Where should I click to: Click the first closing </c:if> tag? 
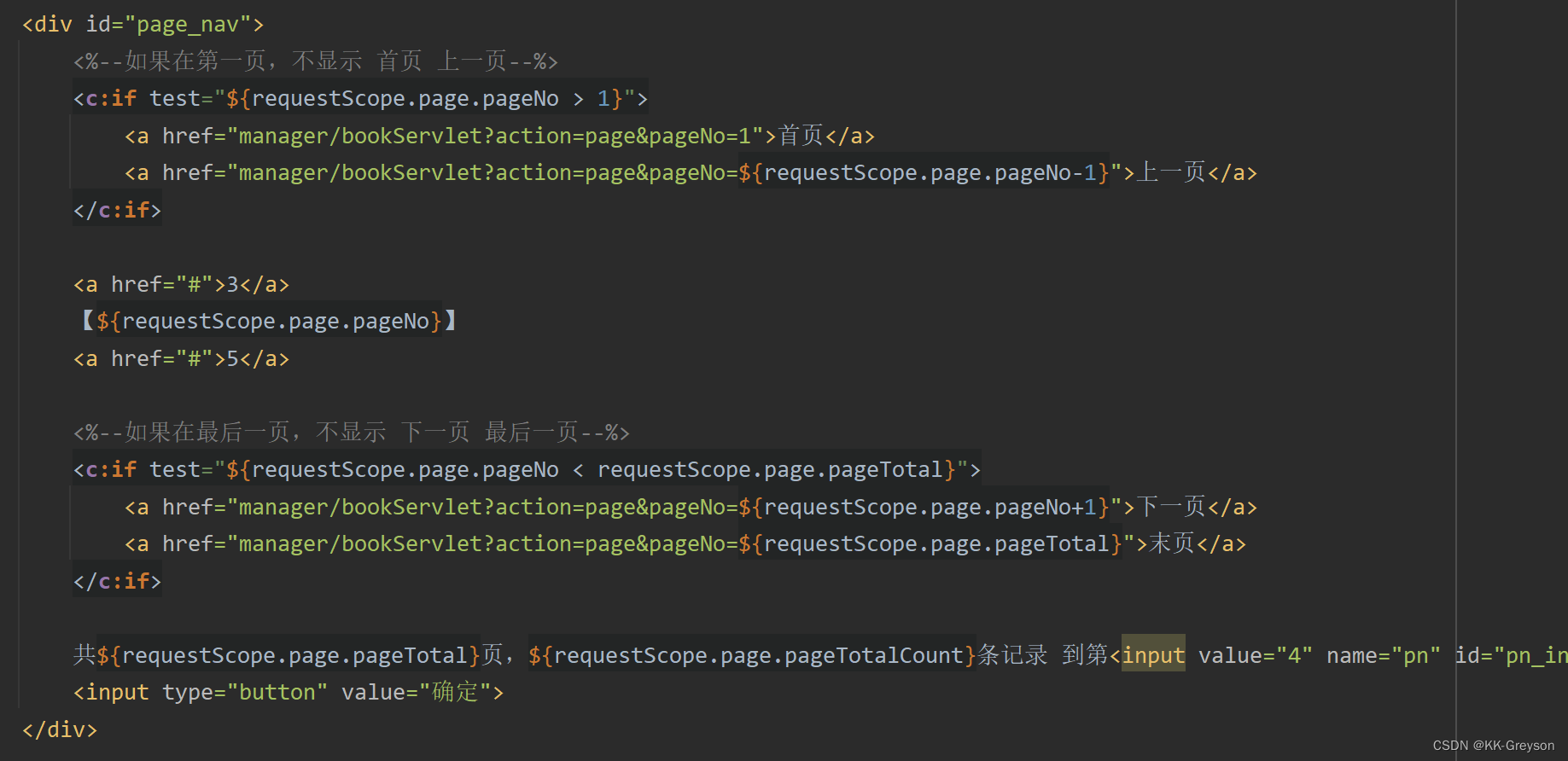click(x=117, y=210)
